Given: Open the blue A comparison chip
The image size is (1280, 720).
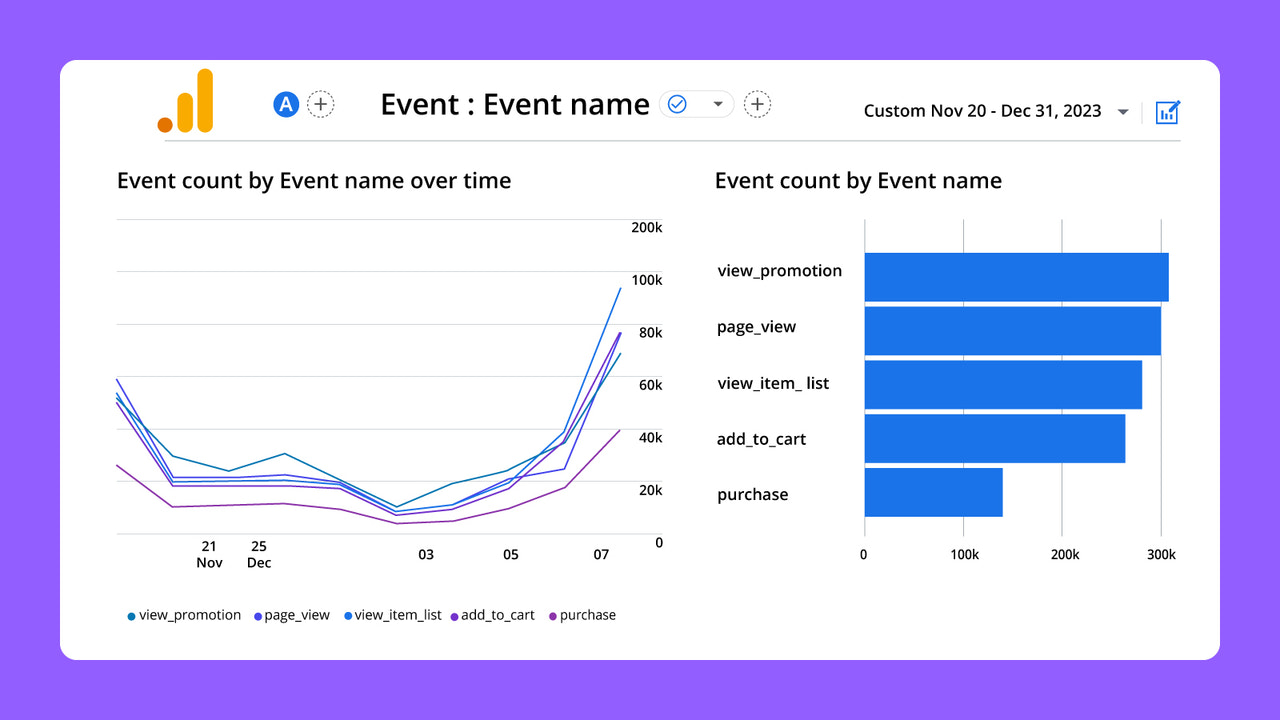Looking at the screenshot, I should 285,103.
